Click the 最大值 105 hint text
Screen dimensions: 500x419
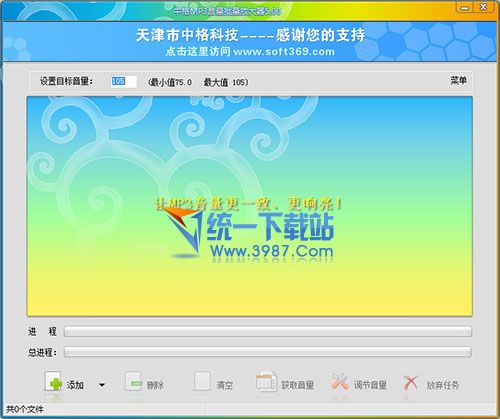(226, 82)
